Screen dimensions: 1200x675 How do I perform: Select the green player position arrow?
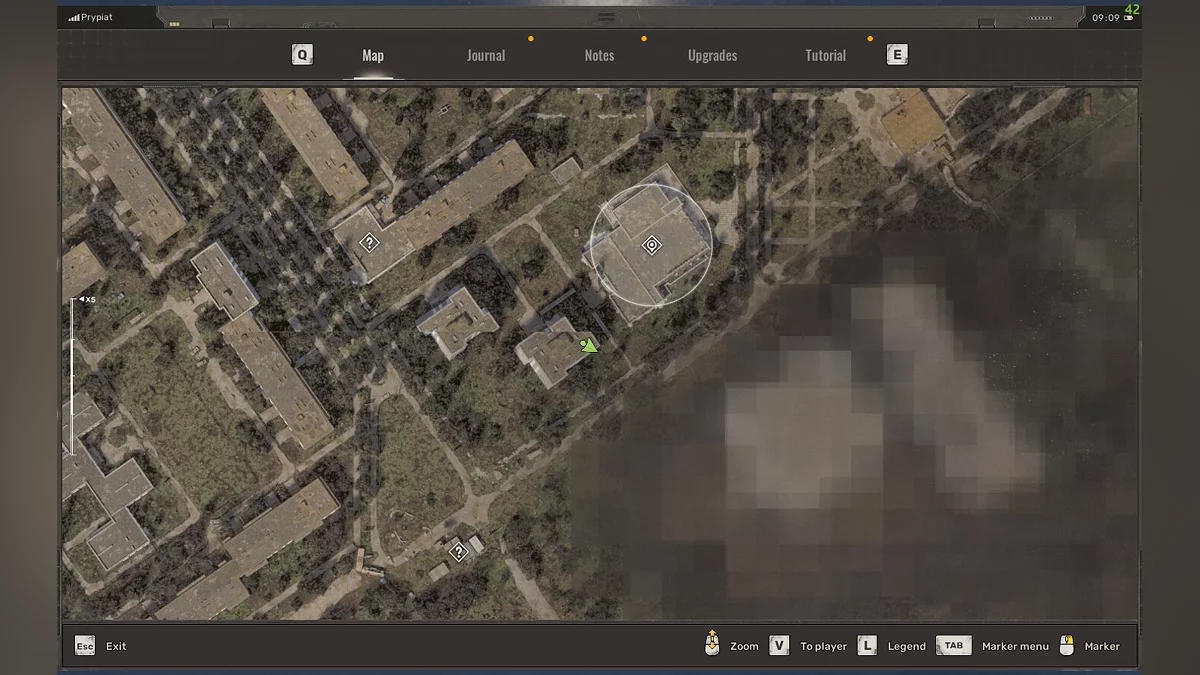tap(588, 346)
